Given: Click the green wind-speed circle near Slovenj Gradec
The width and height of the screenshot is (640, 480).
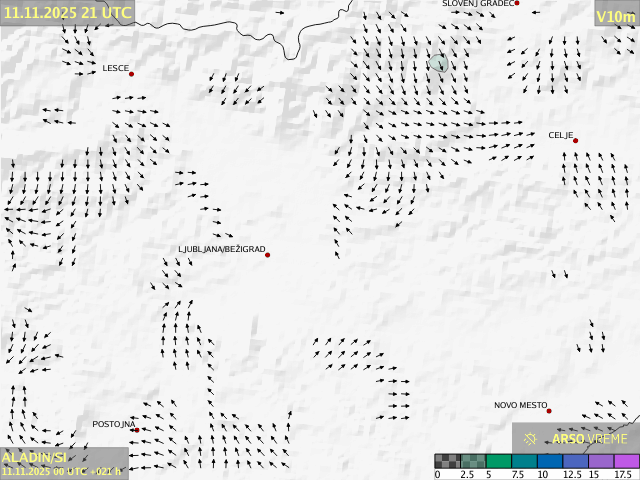Looking at the screenshot, I should 438,63.
